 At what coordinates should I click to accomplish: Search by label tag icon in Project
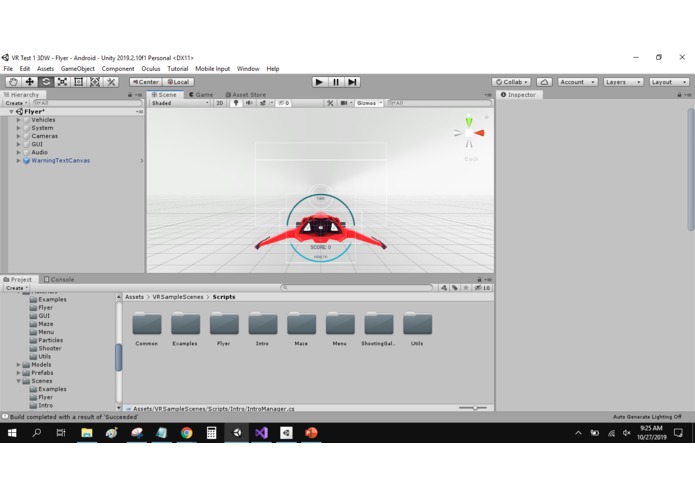pyautogui.click(x=455, y=288)
